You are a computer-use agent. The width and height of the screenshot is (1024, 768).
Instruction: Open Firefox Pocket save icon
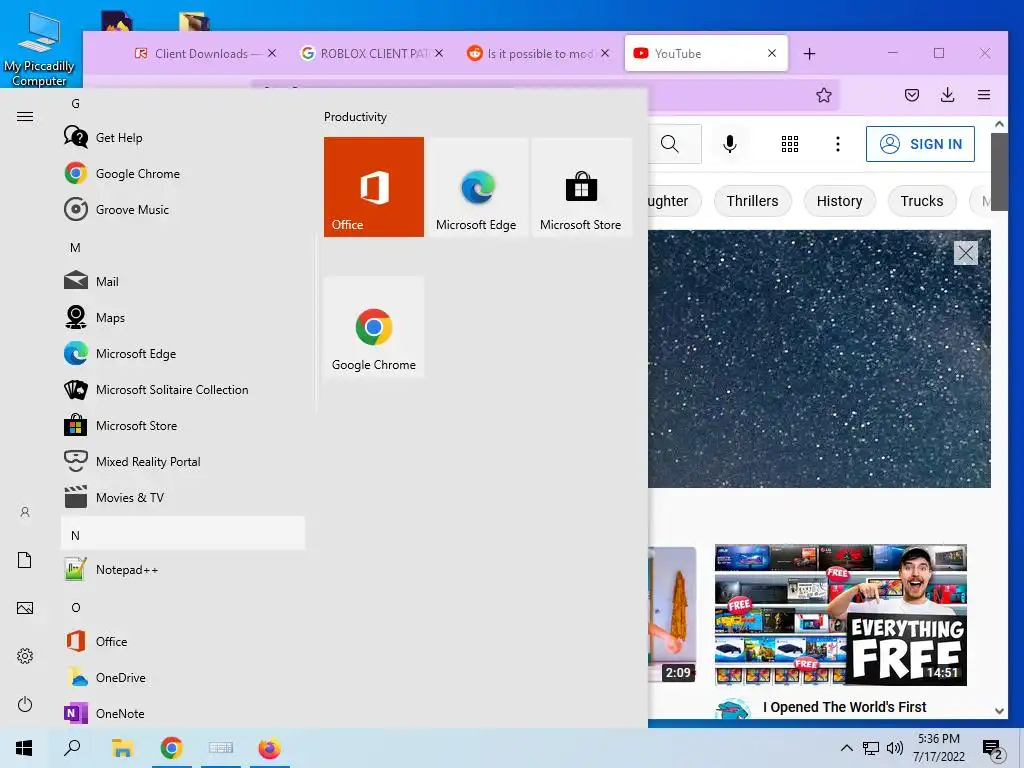pos(912,95)
